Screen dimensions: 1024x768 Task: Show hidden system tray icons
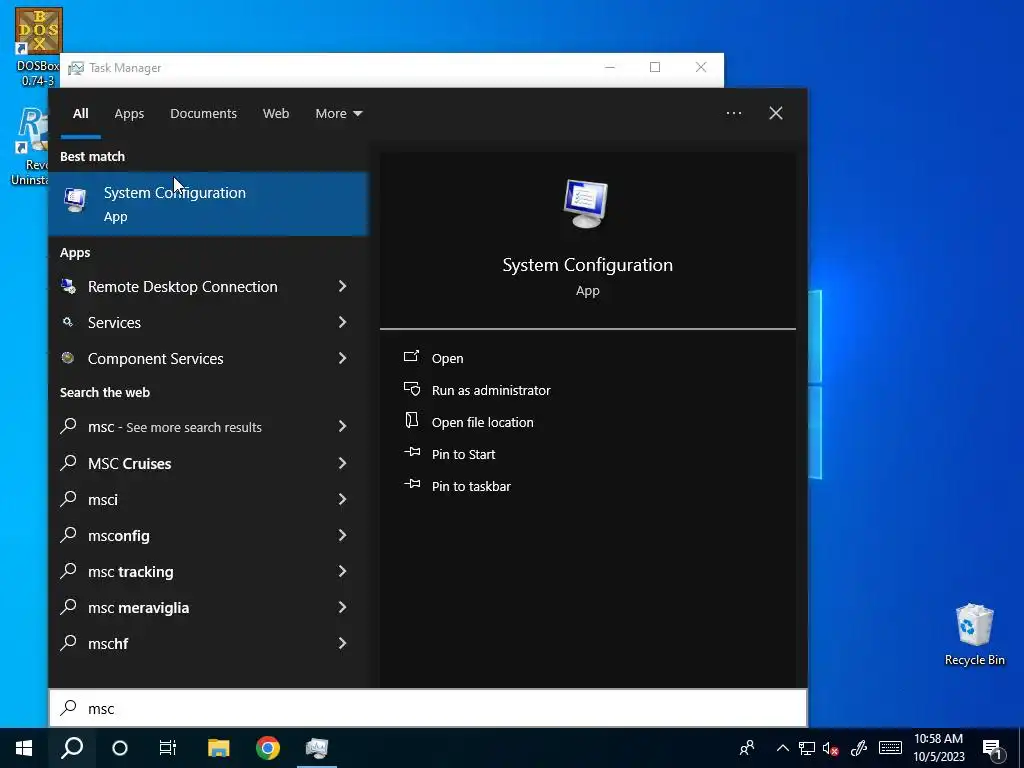pyautogui.click(x=782, y=748)
